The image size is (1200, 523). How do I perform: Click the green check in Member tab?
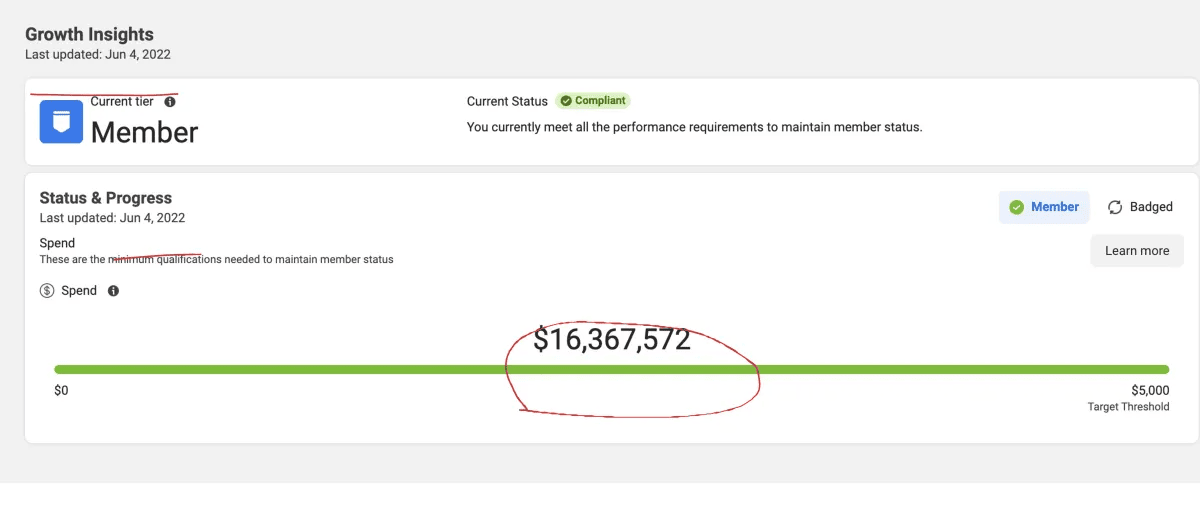(x=1017, y=207)
